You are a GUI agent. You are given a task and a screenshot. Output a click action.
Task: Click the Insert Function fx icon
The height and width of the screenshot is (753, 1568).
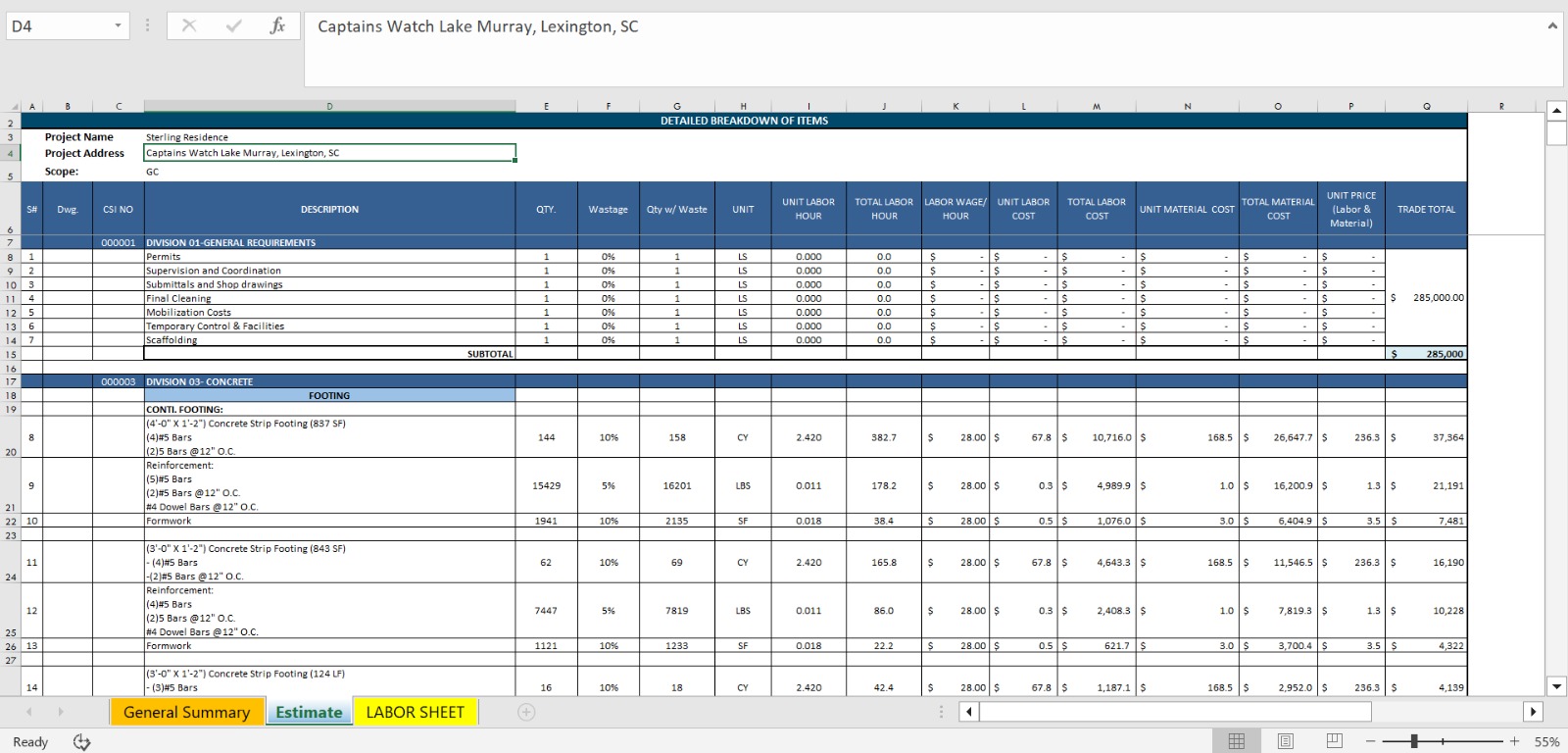(x=277, y=26)
